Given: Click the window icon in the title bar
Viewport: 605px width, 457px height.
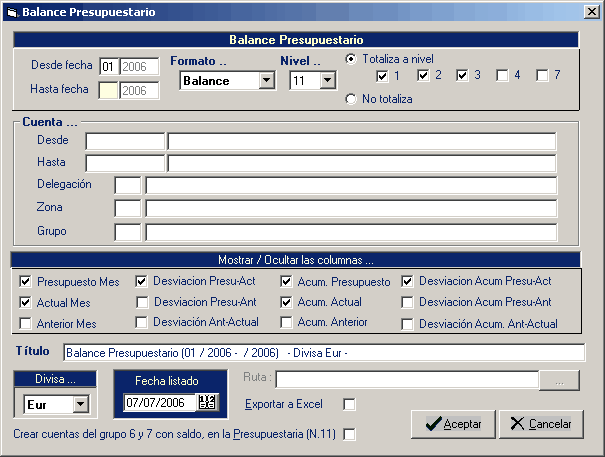Looking at the screenshot, I should tap(12, 12).
